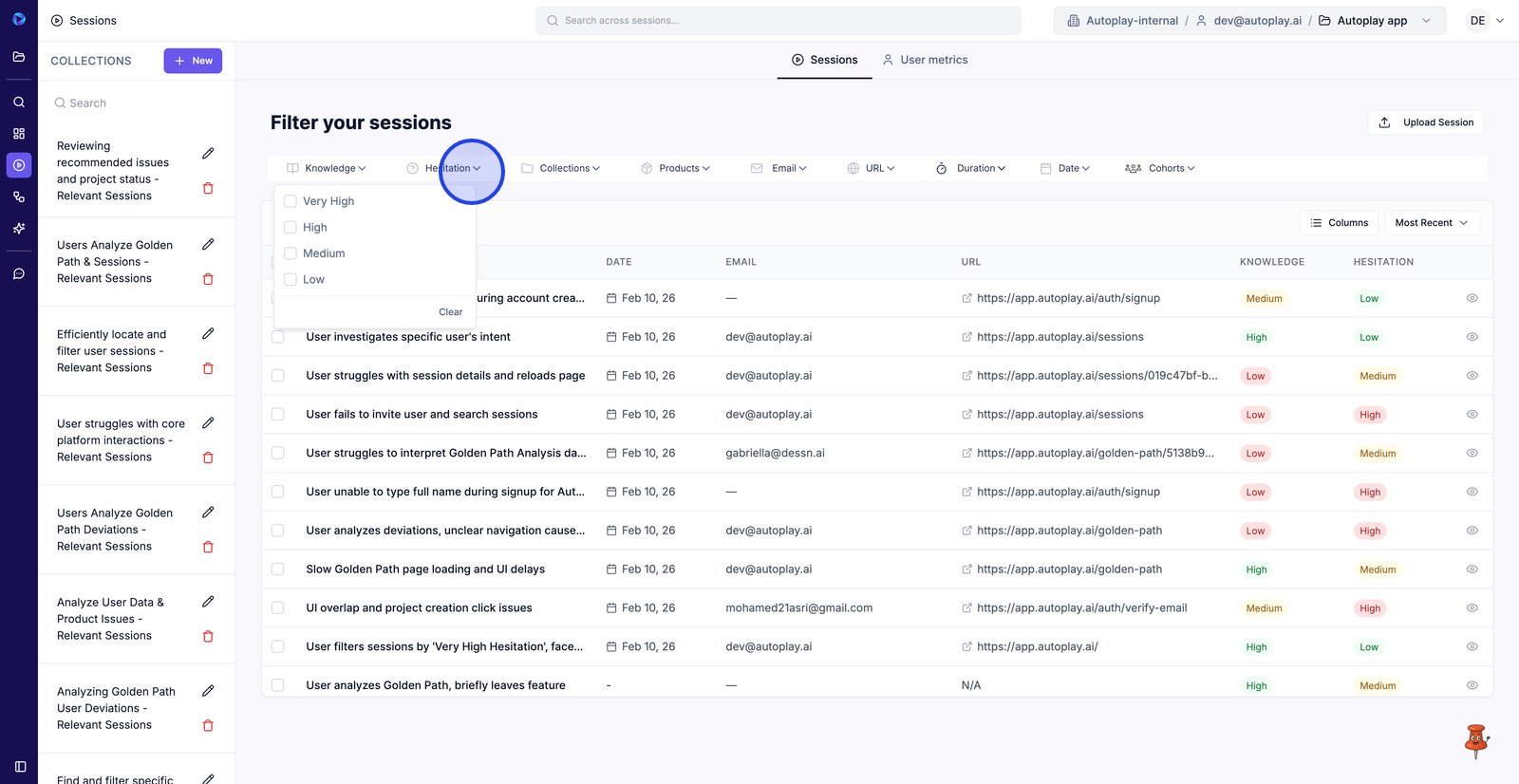Click the Search across sessions field
Screen dimensions: 1519x784
pyautogui.click(x=778, y=21)
